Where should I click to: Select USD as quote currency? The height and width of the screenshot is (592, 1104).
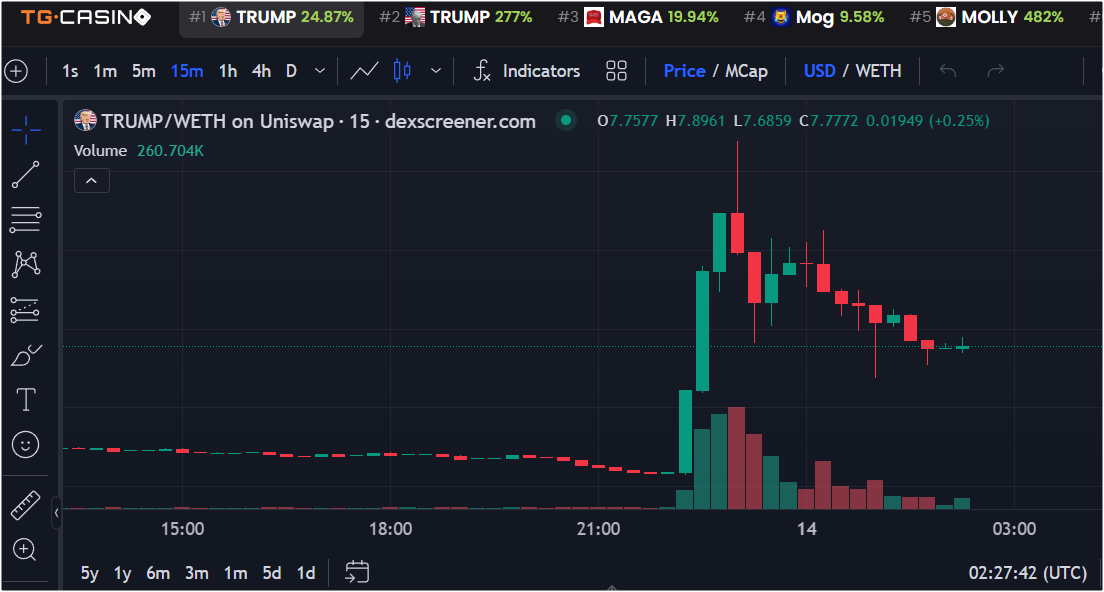pyautogui.click(x=820, y=71)
